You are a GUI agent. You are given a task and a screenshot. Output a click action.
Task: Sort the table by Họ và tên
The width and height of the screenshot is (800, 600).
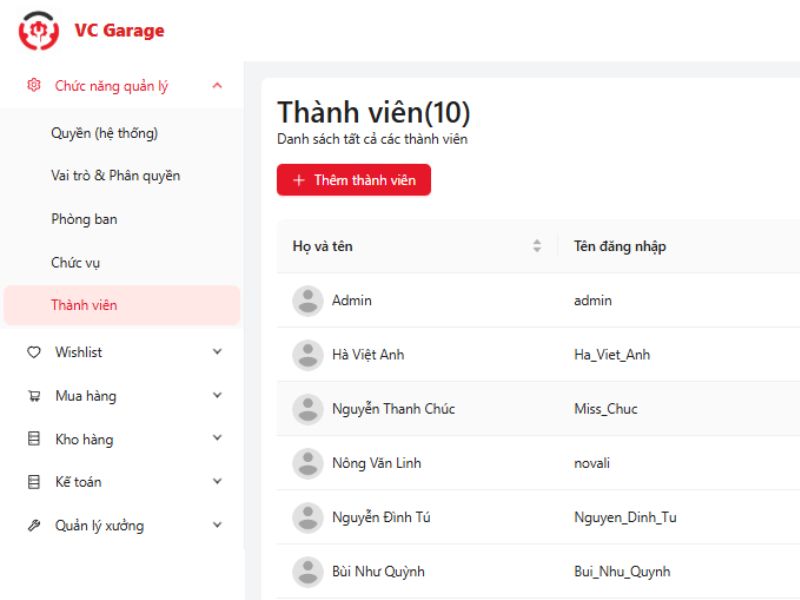pos(539,245)
